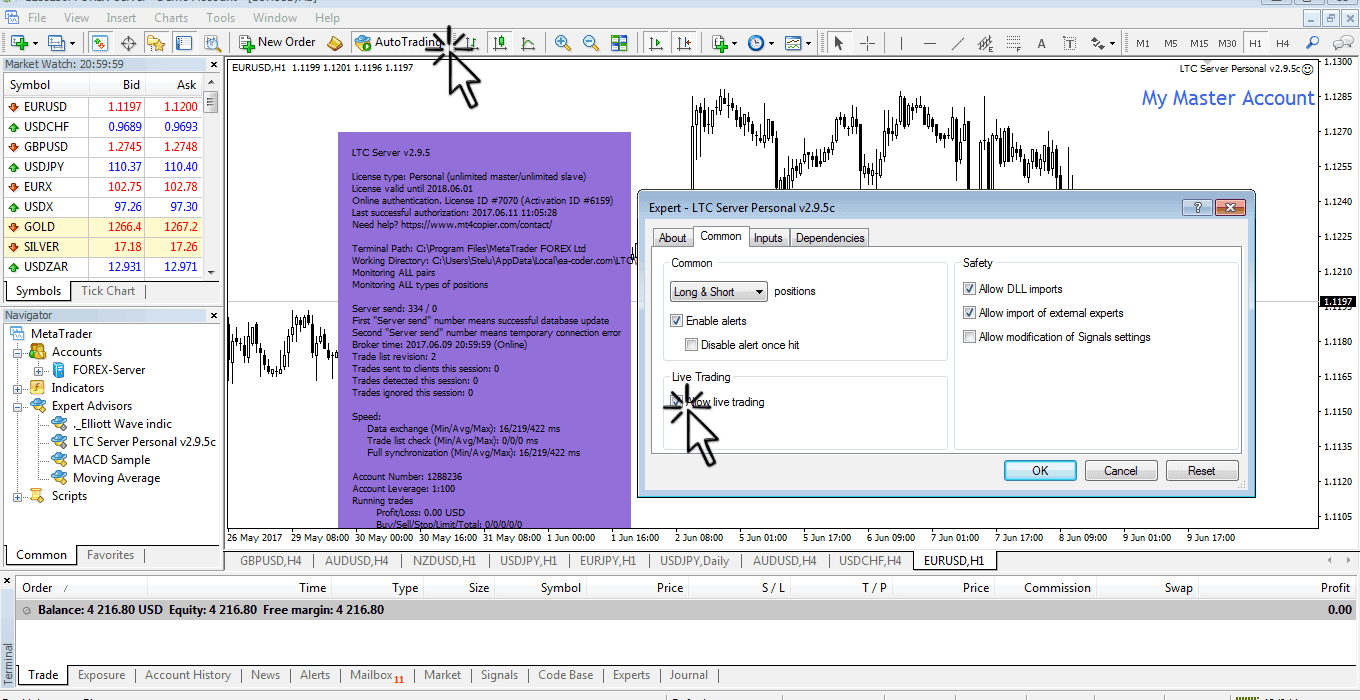Expand the Indicators tree node

click(x=17, y=388)
